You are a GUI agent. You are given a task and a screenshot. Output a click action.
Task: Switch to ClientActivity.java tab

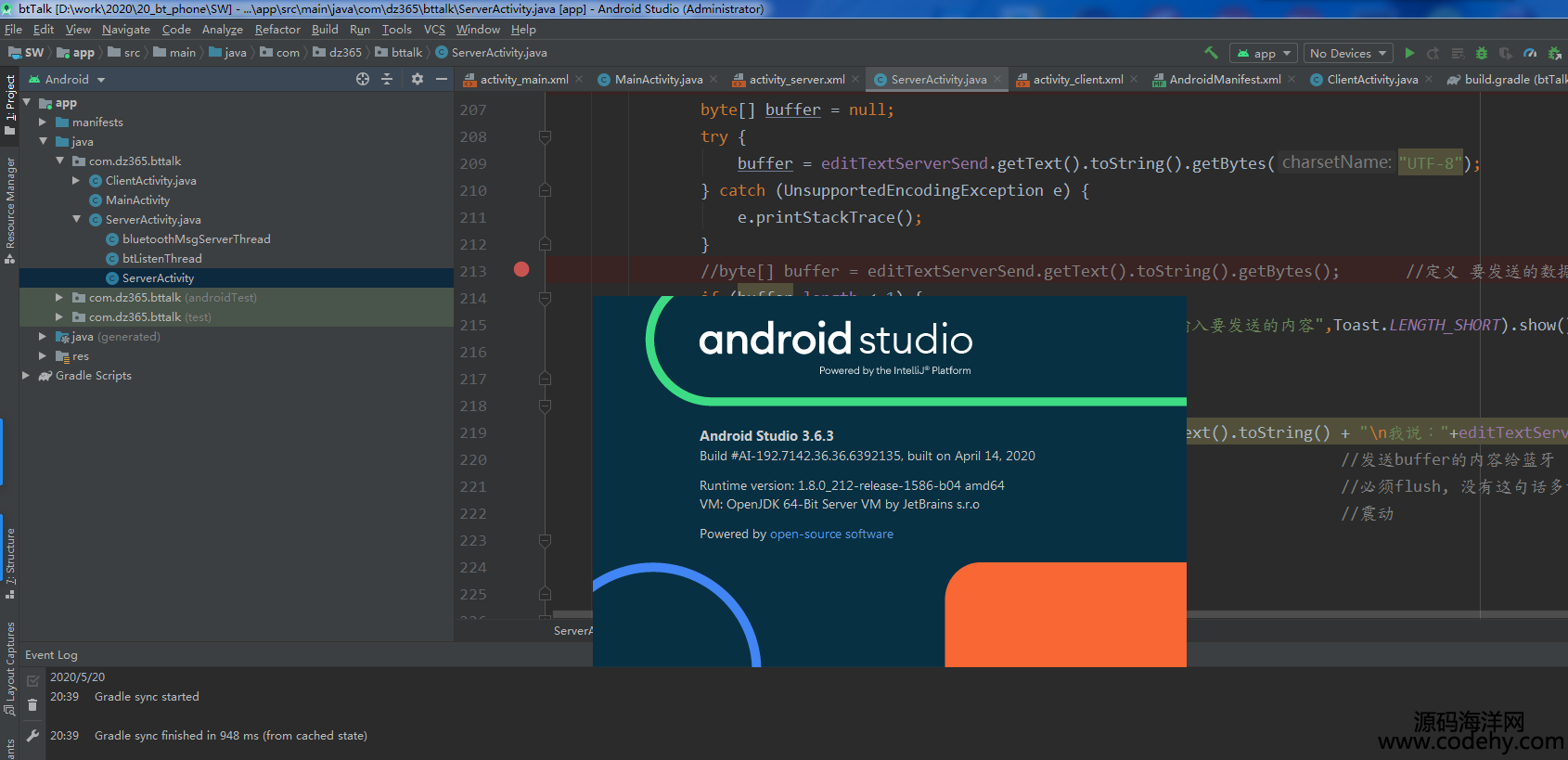pos(1372,79)
